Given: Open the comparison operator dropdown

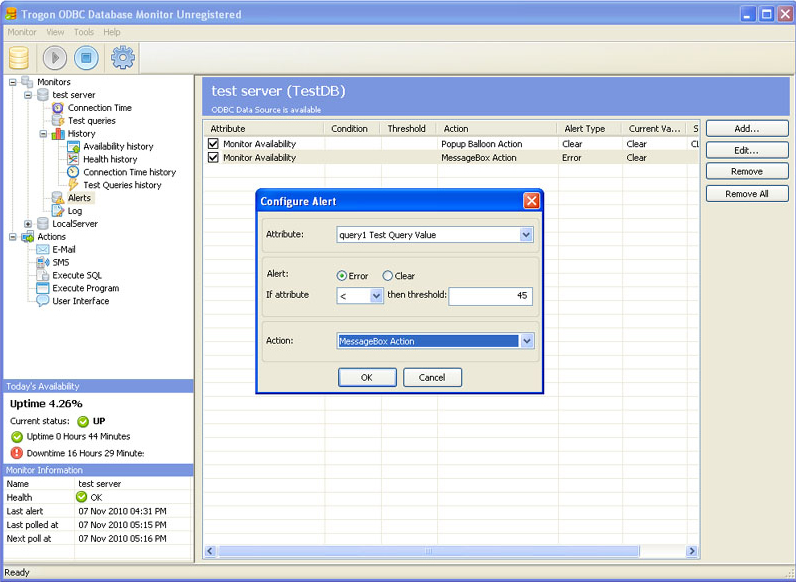Looking at the screenshot, I should click(376, 296).
